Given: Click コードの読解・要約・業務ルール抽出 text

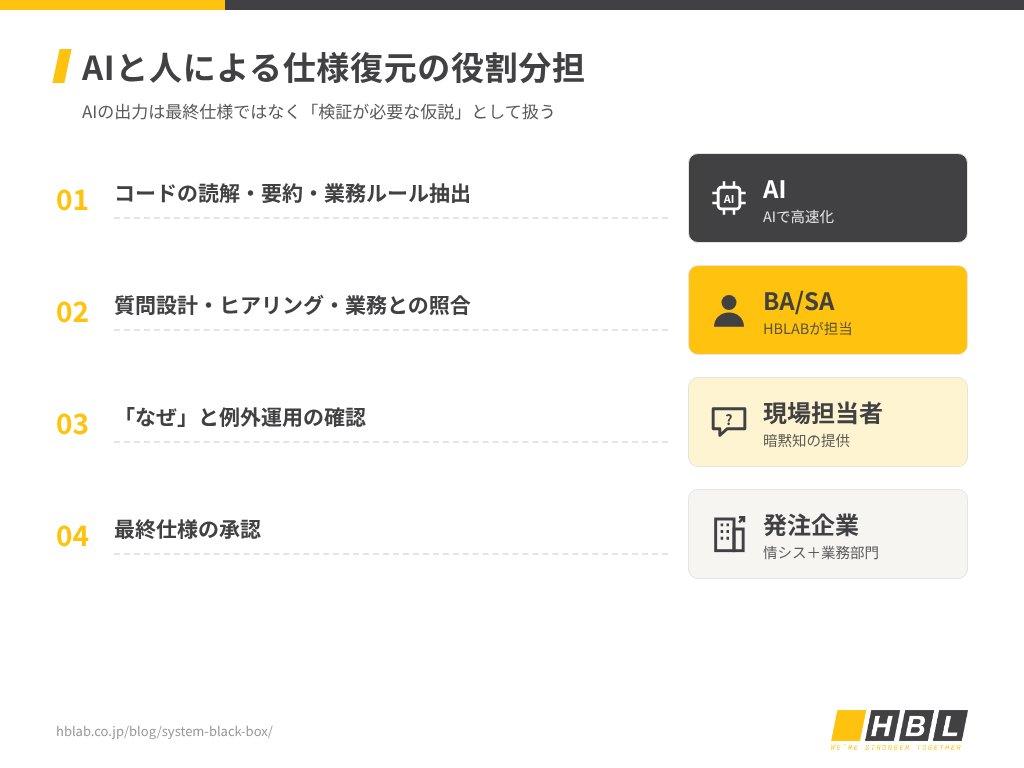Looking at the screenshot, I should point(293,194).
